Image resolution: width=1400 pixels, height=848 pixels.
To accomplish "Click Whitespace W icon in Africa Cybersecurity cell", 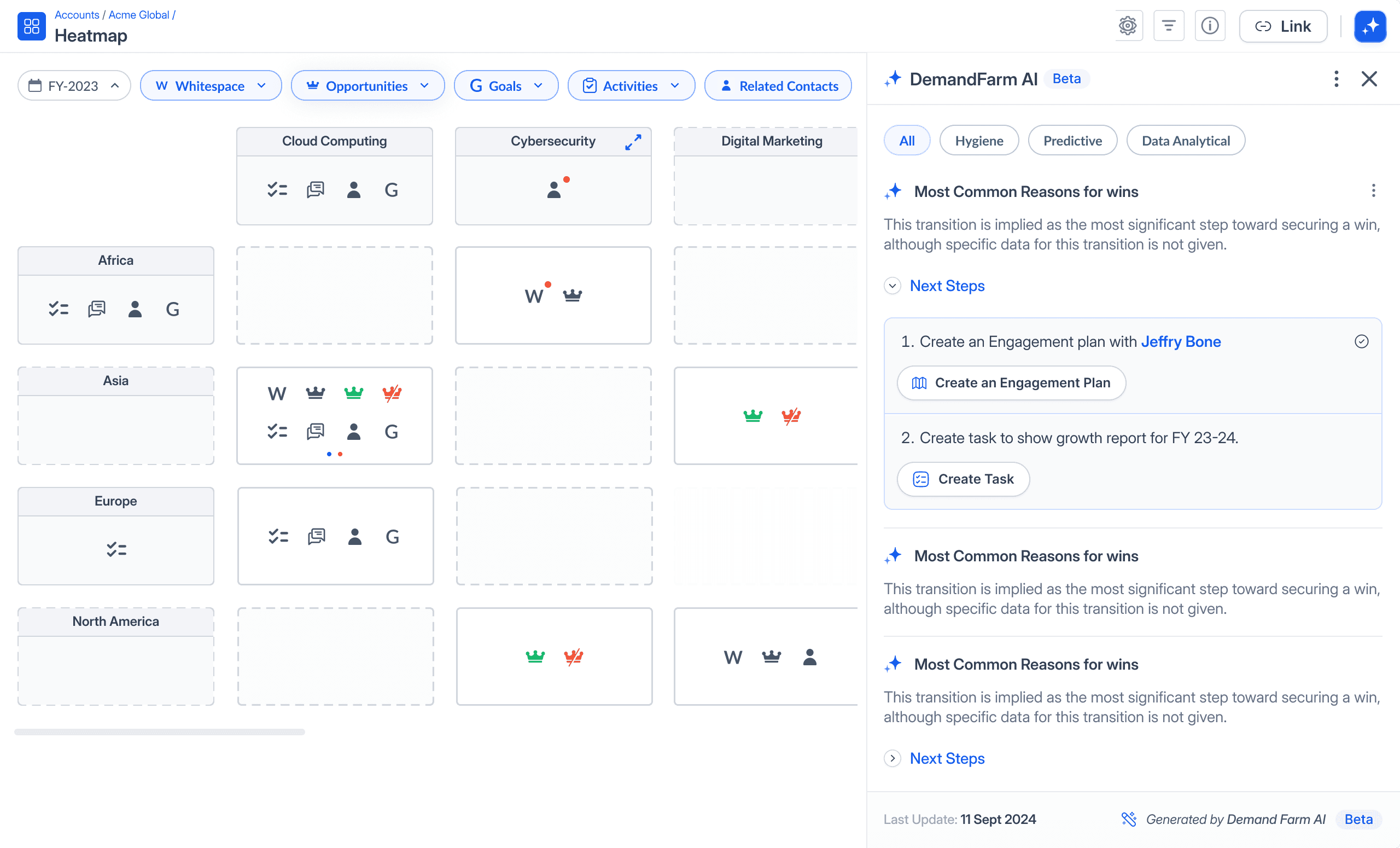I will tap(534, 296).
